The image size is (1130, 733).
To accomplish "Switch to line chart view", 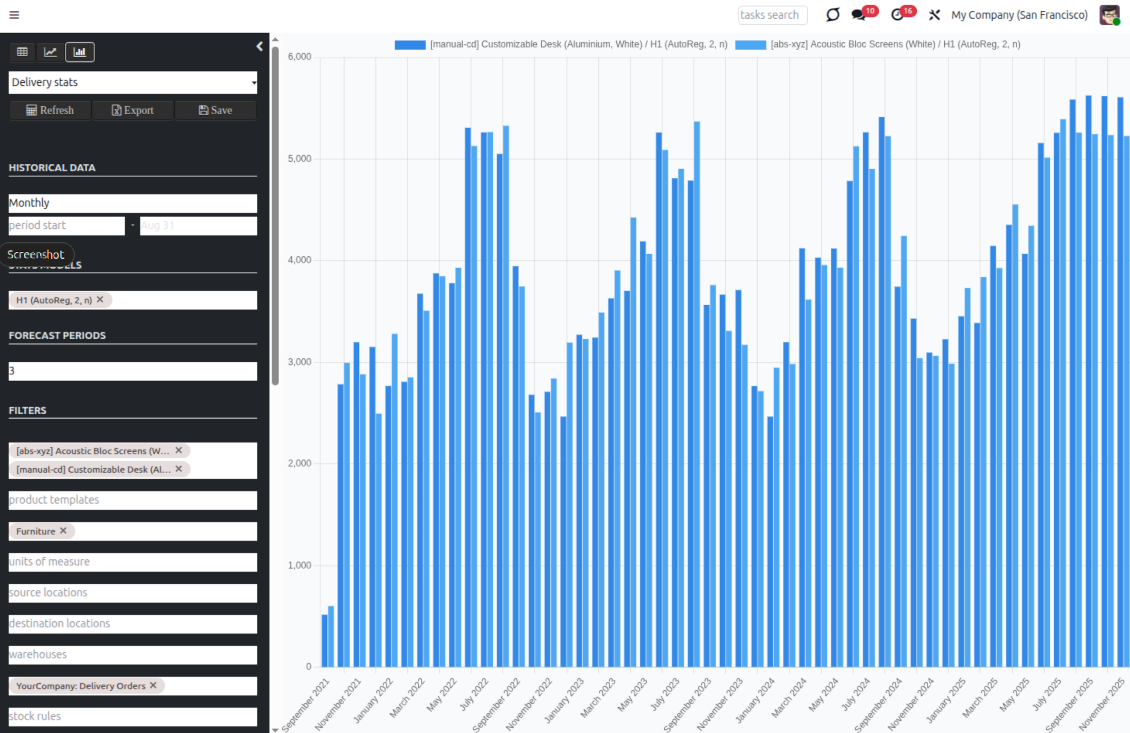I will pos(50,52).
